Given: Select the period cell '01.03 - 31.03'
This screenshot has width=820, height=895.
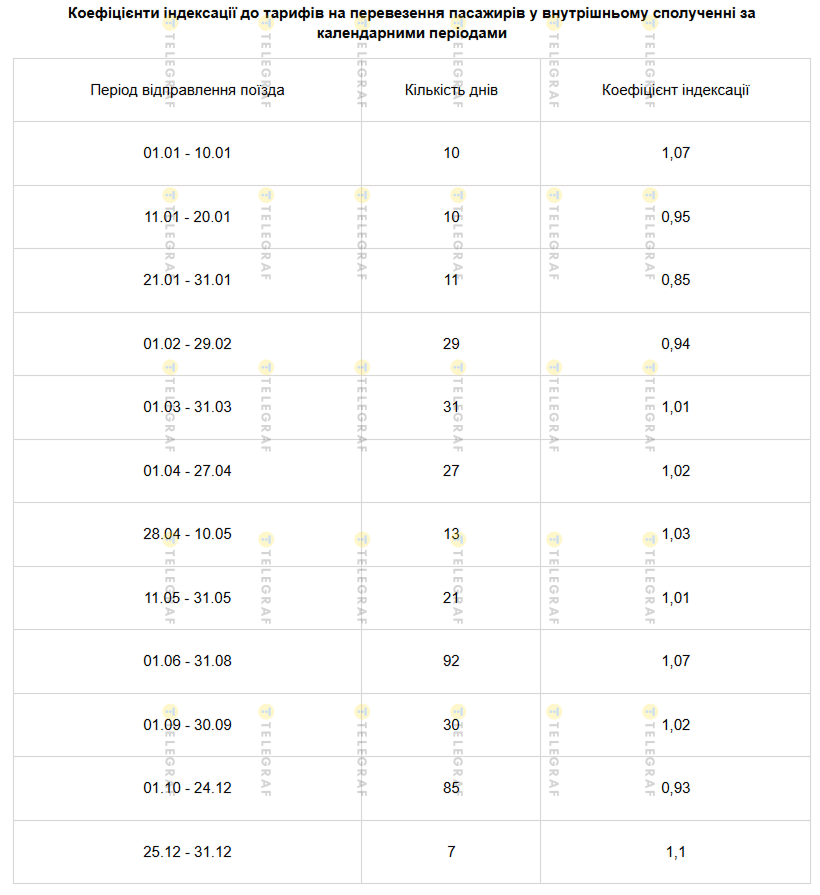Looking at the screenshot, I should click(187, 407).
